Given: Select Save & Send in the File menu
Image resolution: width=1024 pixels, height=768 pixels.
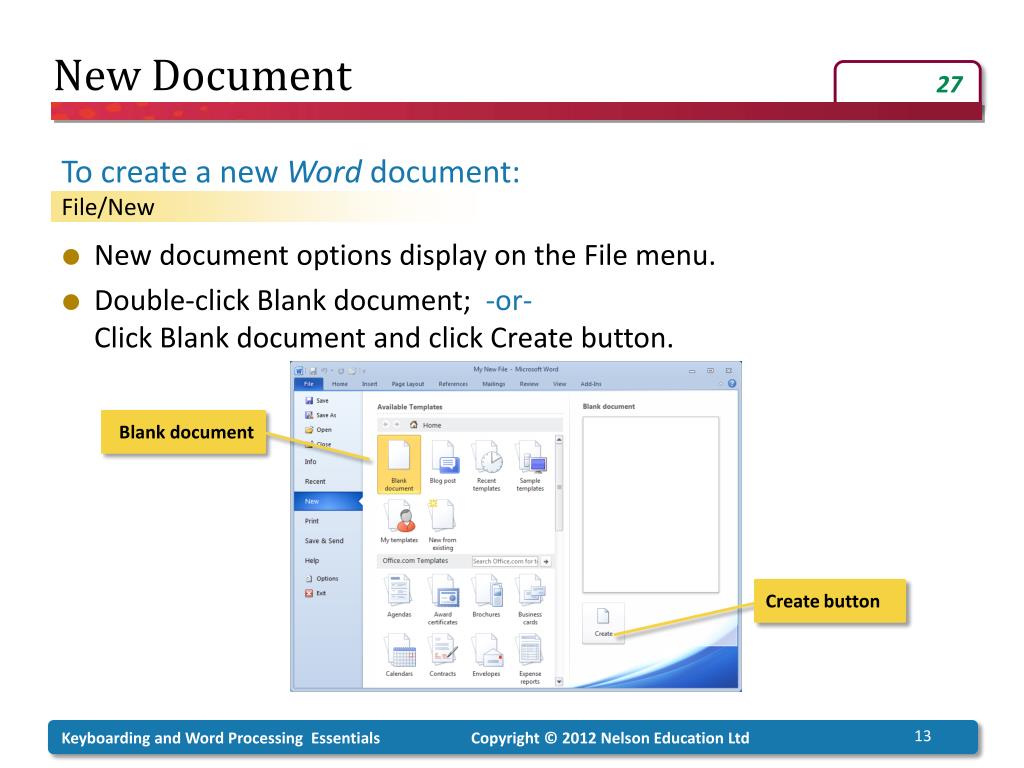Looking at the screenshot, I should [327, 541].
